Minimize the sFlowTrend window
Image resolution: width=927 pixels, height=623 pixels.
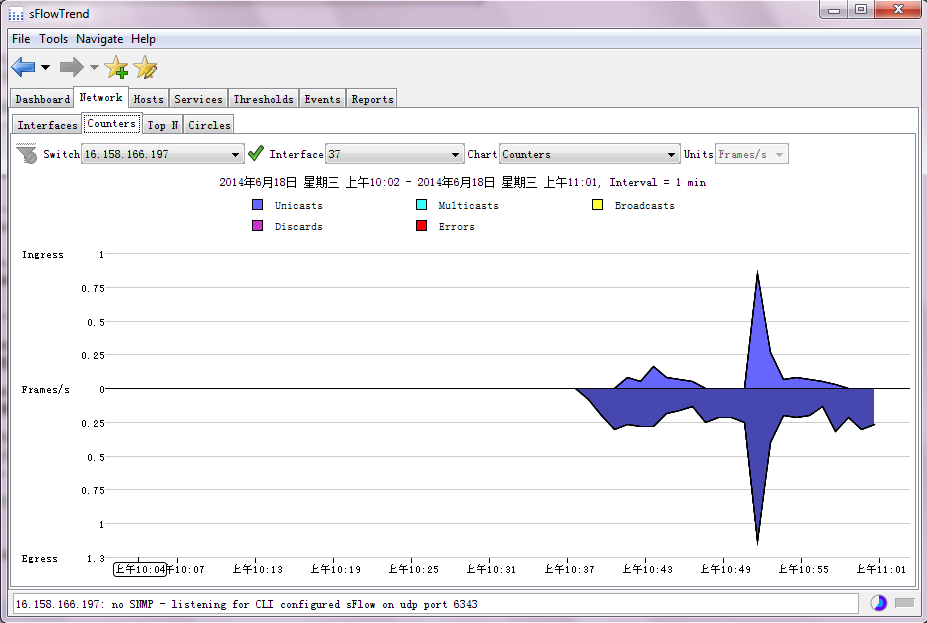pos(834,9)
